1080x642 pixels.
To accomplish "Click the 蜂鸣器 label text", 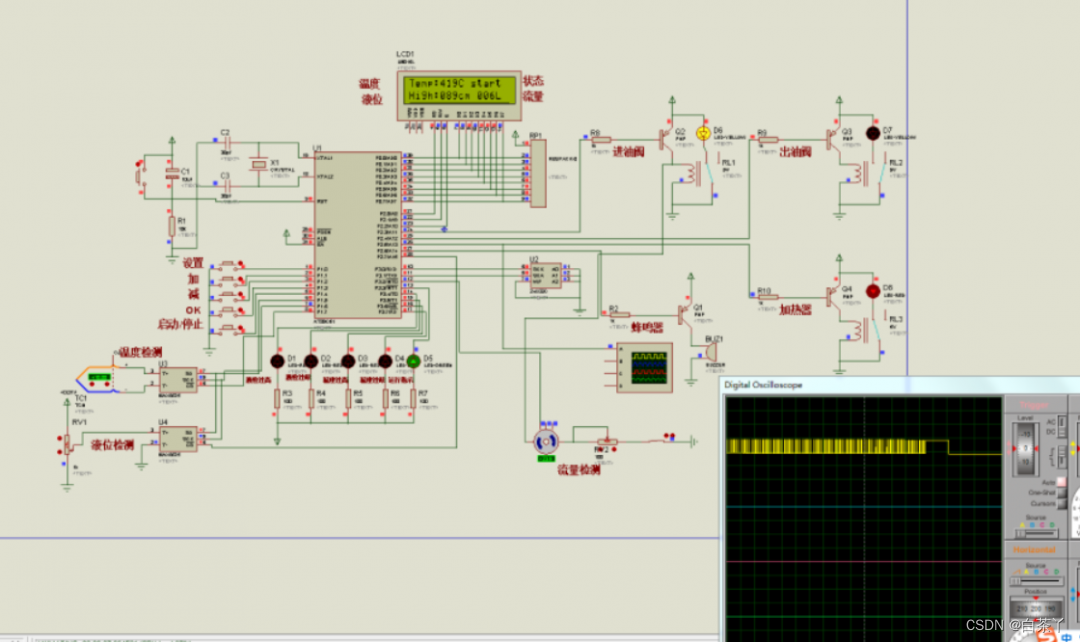I will [647, 327].
